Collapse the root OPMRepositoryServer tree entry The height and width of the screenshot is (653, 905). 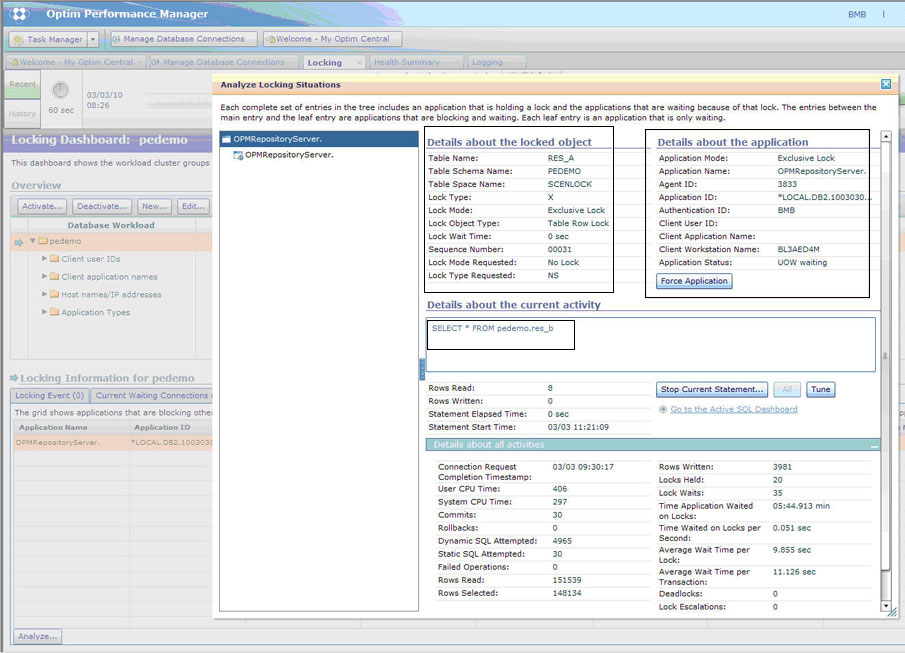227,139
